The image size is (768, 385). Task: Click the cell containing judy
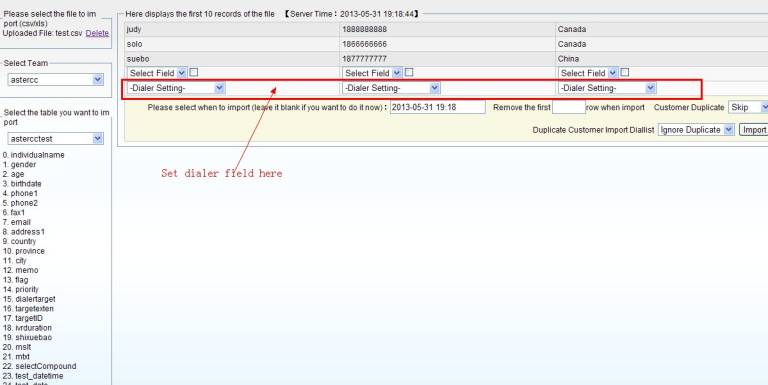232,29
